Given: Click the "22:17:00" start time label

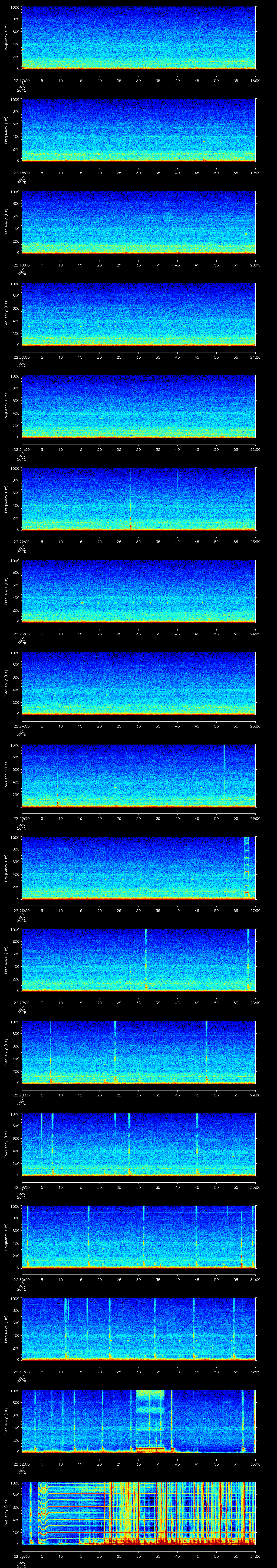Looking at the screenshot, I should [x=21, y=80].
